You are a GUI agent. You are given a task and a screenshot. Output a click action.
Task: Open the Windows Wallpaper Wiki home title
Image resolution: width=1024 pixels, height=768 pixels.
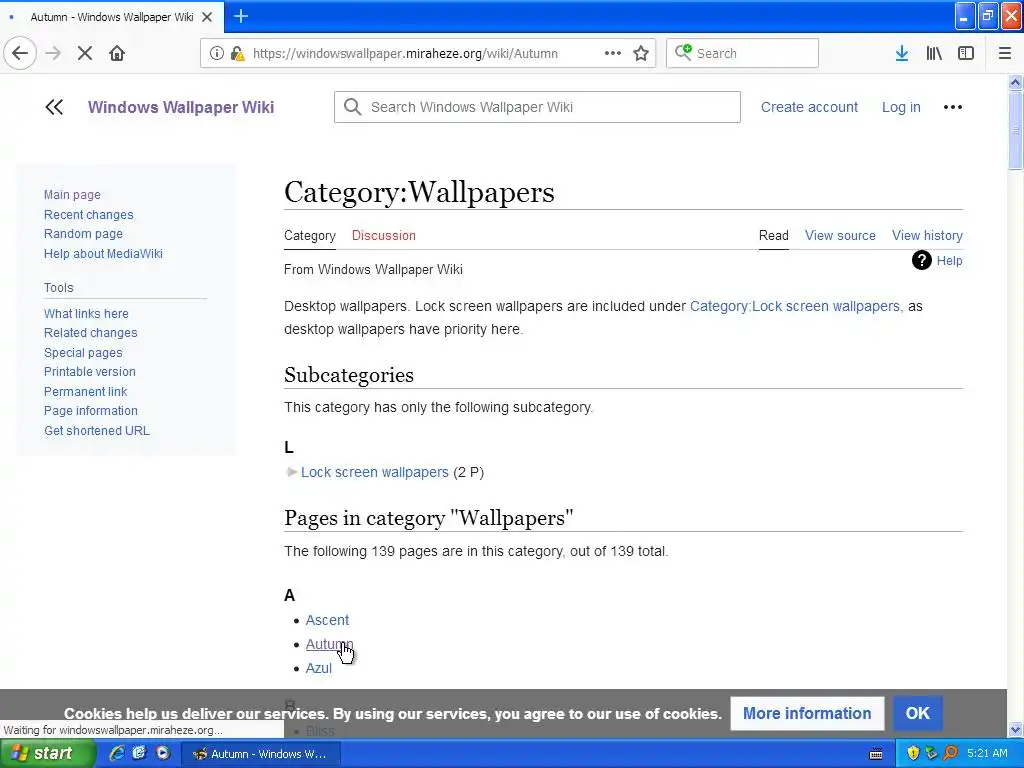181,107
